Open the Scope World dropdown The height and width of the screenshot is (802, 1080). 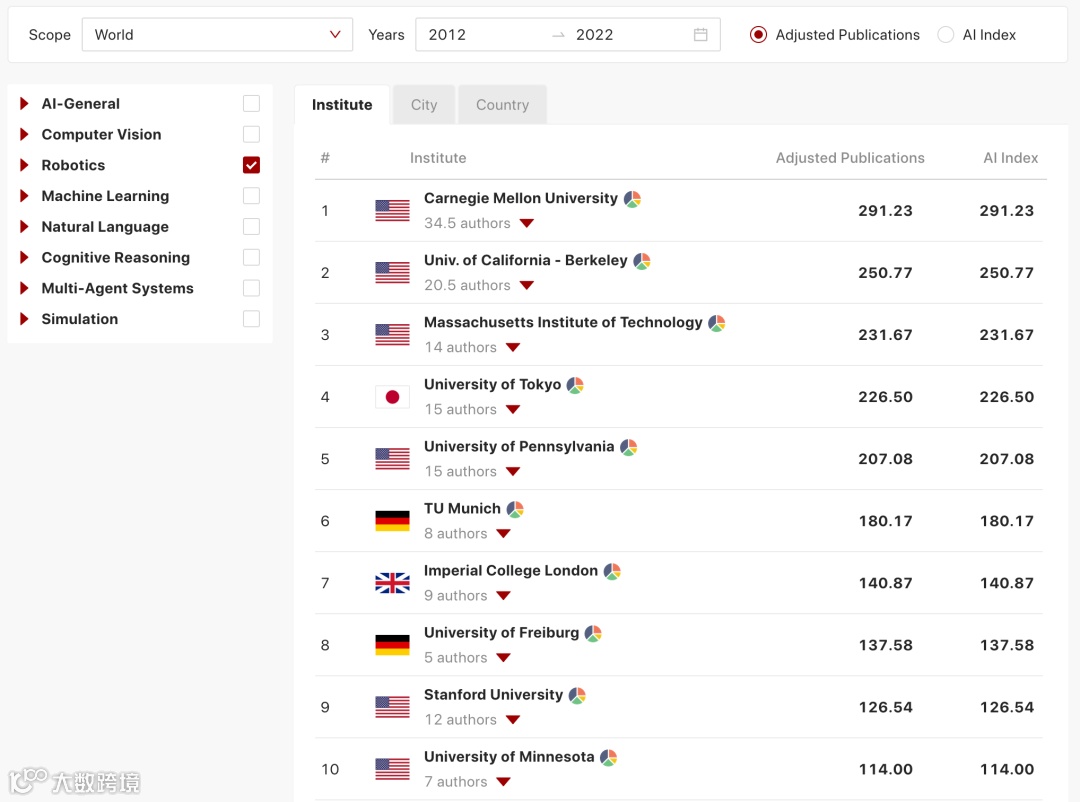point(217,34)
